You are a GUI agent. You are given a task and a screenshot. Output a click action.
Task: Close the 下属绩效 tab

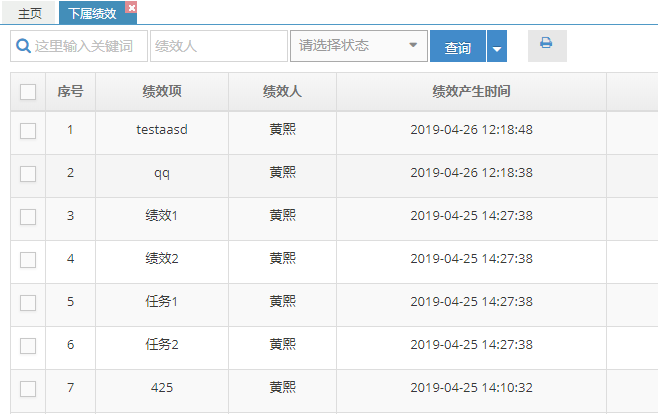[132, 8]
